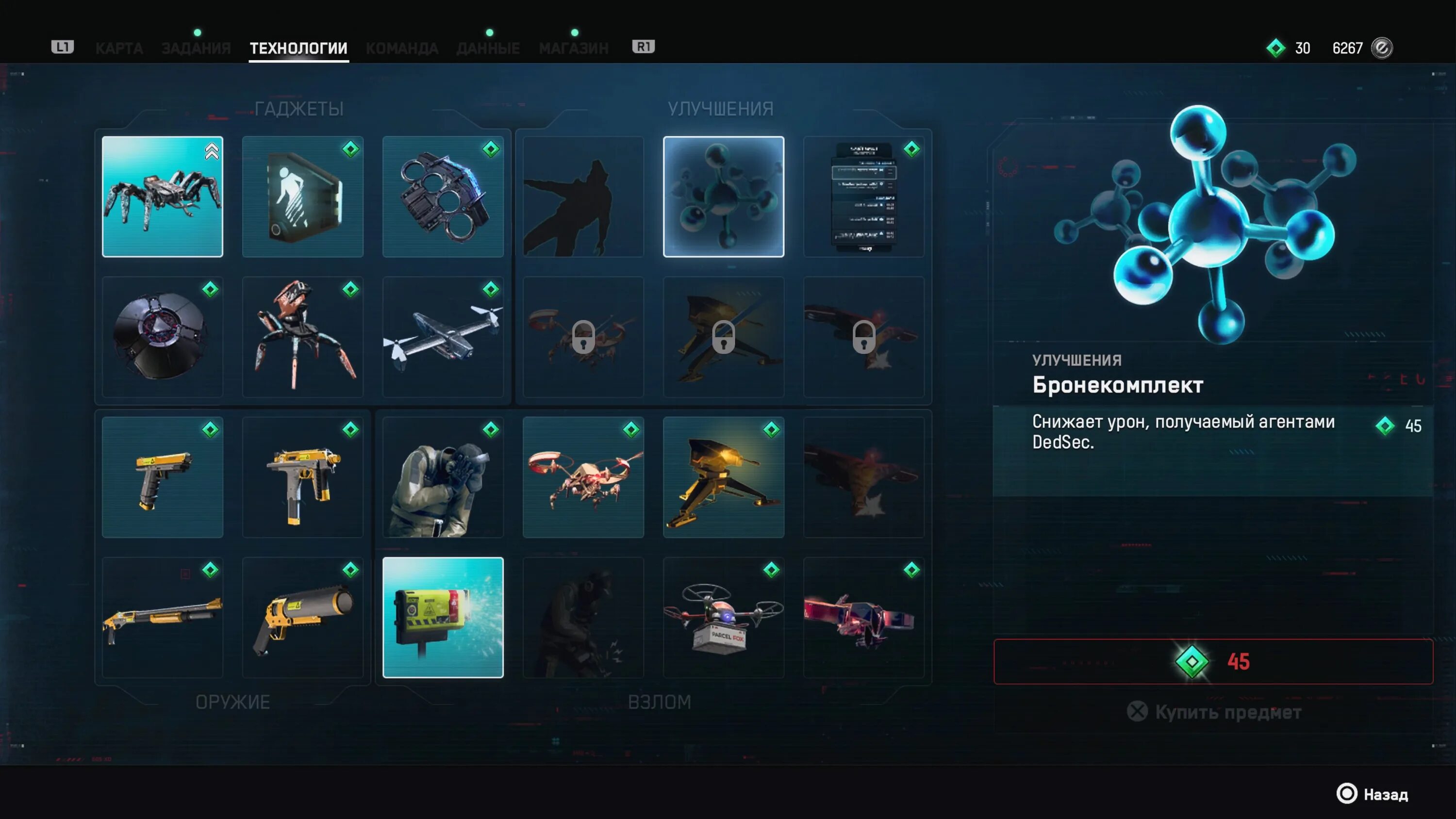Select the Parcel Fox cargo drone tile
The height and width of the screenshot is (819, 1456).
(724, 617)
